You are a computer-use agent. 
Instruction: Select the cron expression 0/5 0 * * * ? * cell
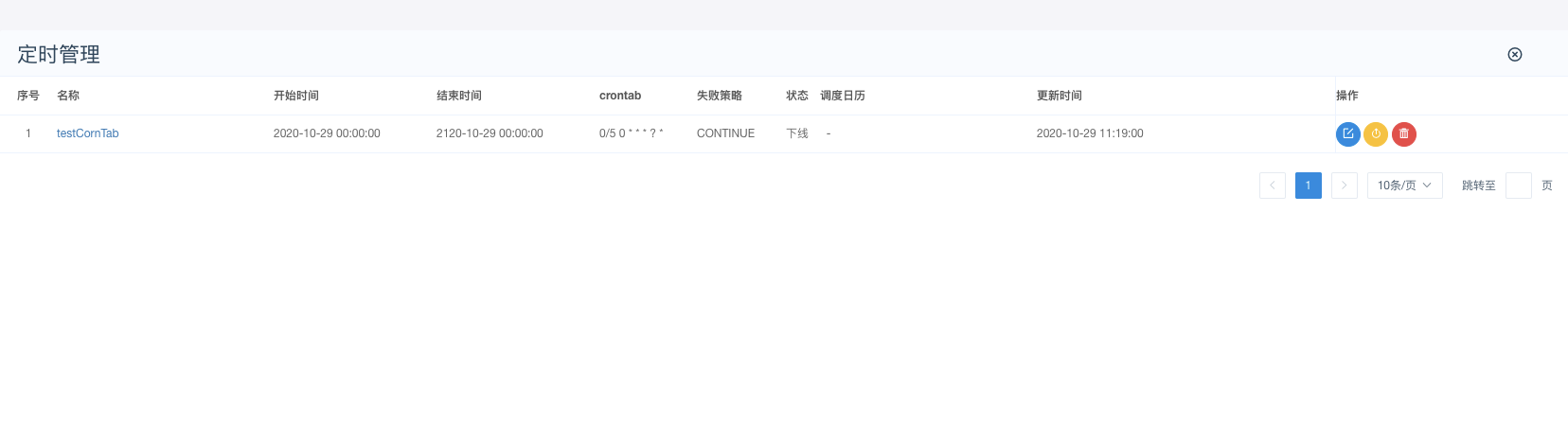(x=632, y=133)
